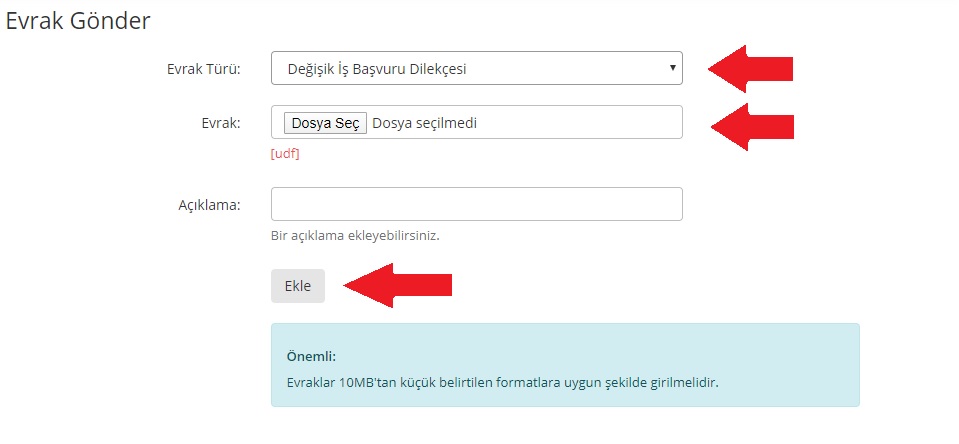
Task: Open the Evrak Türü dropdown
Action: (476, 69)
